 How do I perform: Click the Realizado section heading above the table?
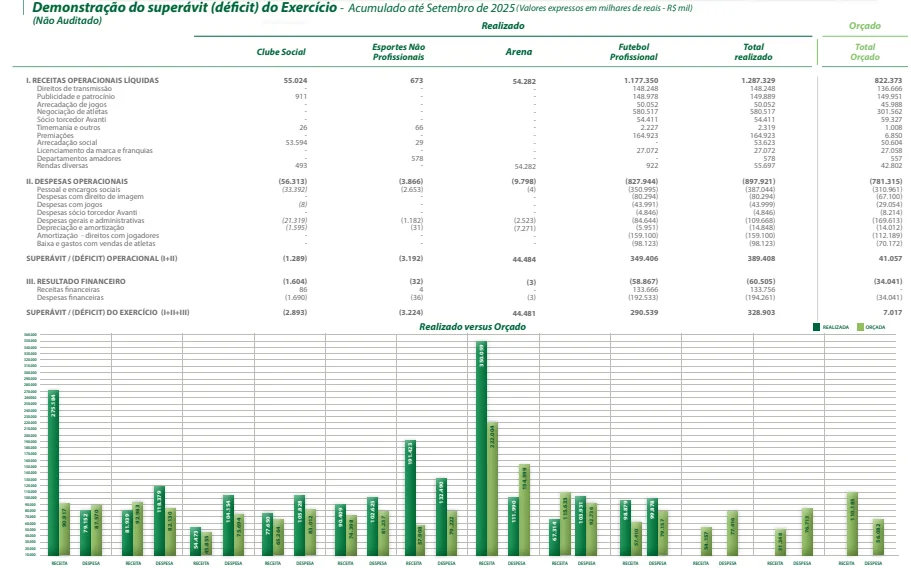pos(502,24)
